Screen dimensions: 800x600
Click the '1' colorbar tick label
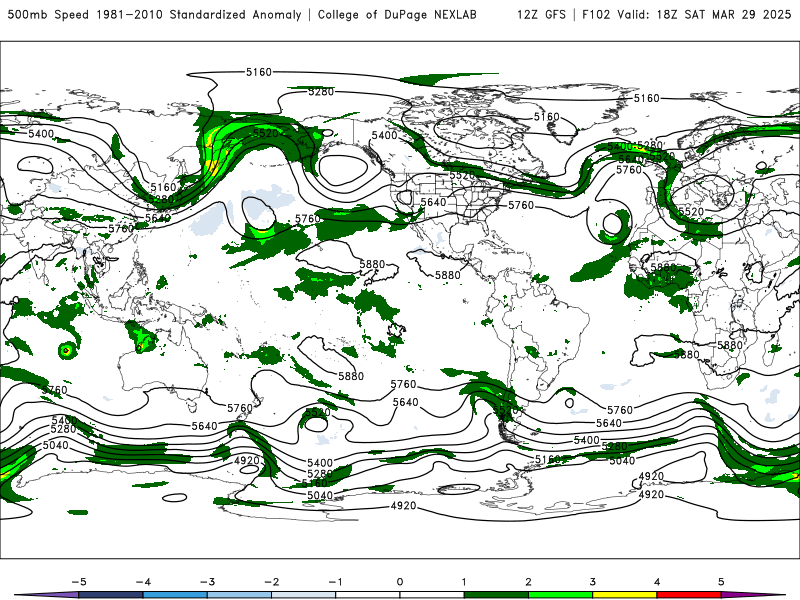(x=464, y=582)
